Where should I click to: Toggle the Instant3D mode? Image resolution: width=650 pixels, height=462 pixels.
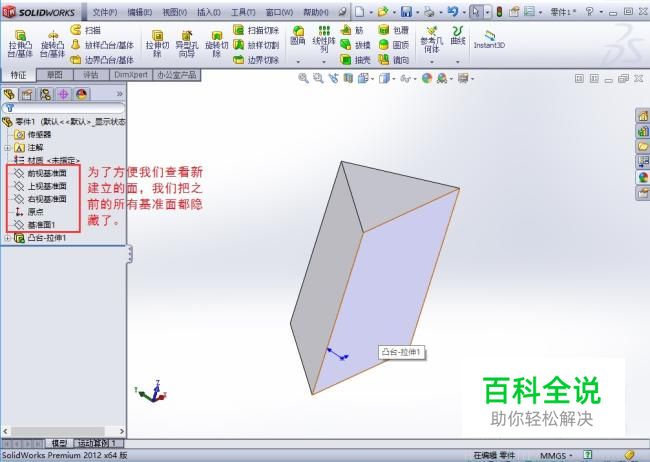pos(489,39)
